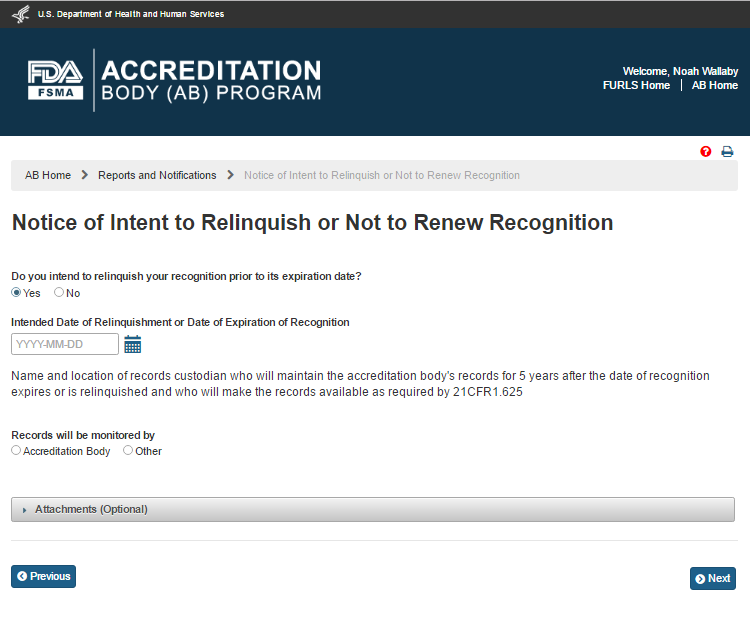Click the Welcome, Noah Wallaby text
The width and height of the screenshot is (750, 617).
click(680, 71)
